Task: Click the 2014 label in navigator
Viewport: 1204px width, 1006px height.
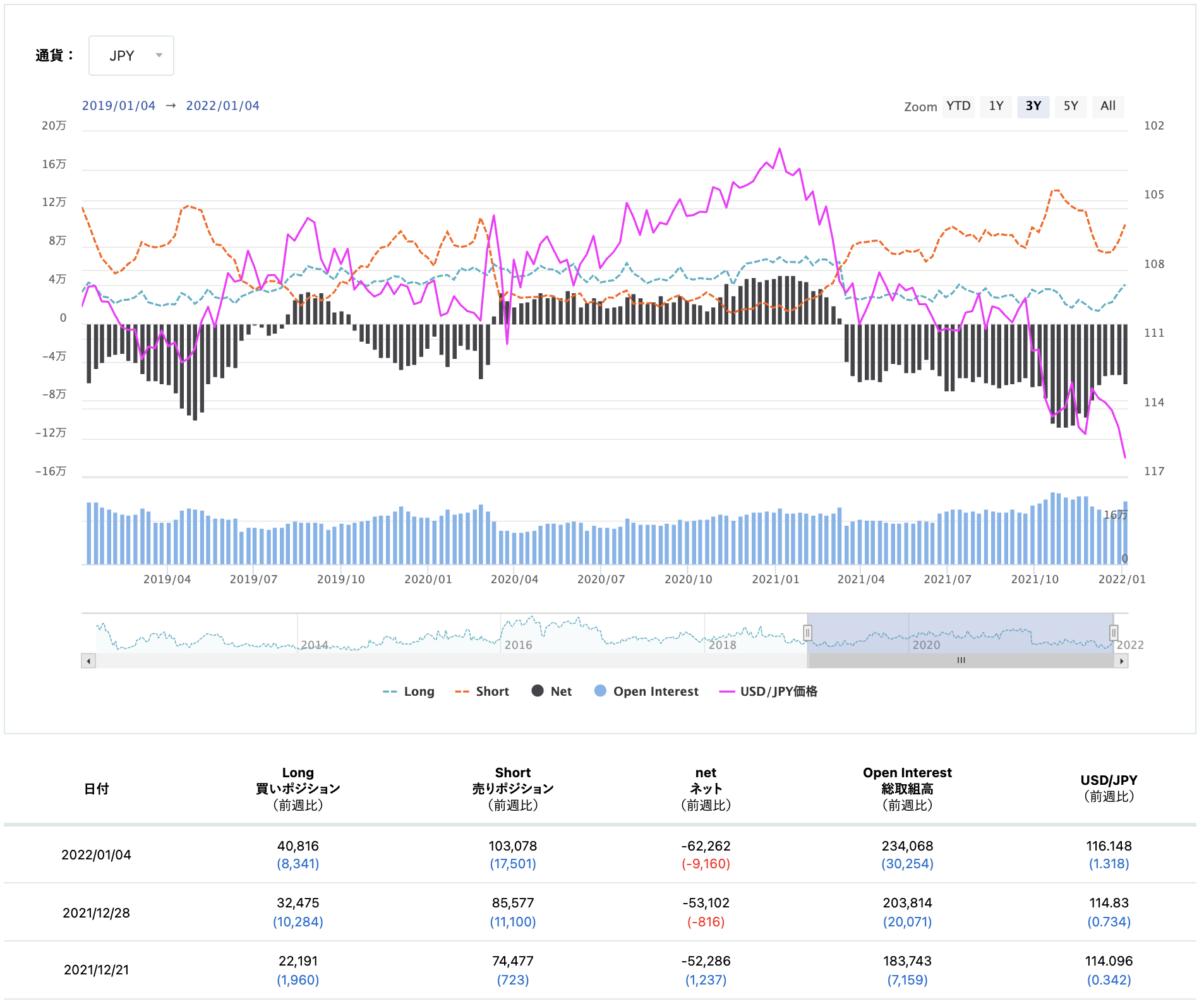Action: click(314, 645)
